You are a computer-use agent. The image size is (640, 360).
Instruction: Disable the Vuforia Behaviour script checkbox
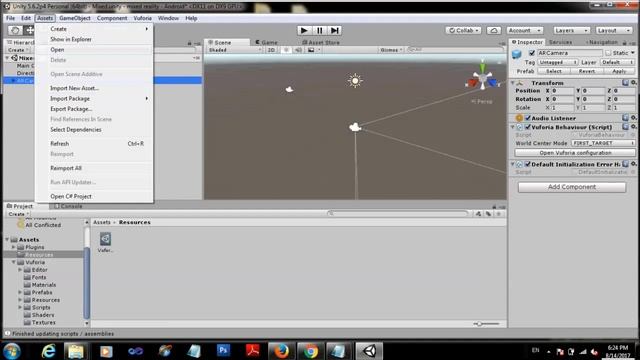[x=528, y=127]
